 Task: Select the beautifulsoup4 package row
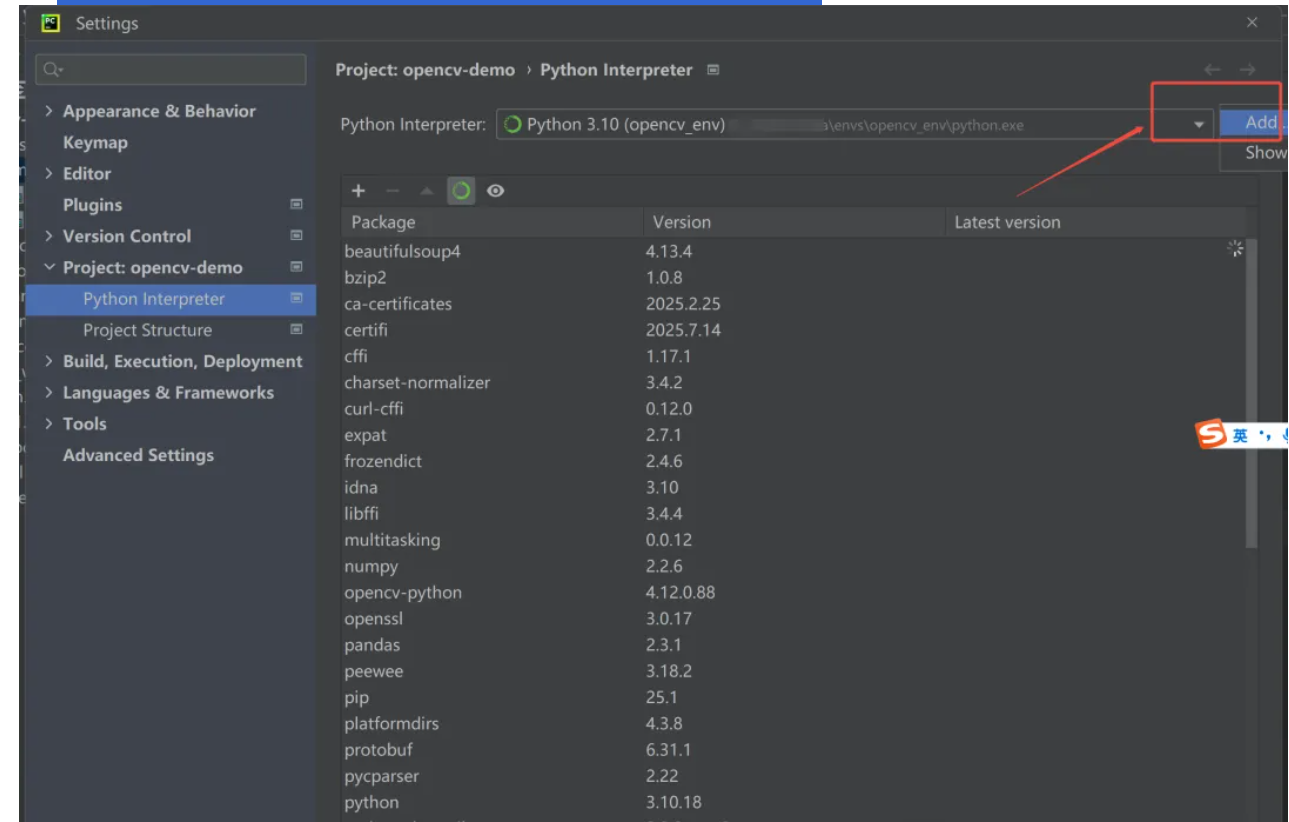pyautogui.click(x=794, y=251)
